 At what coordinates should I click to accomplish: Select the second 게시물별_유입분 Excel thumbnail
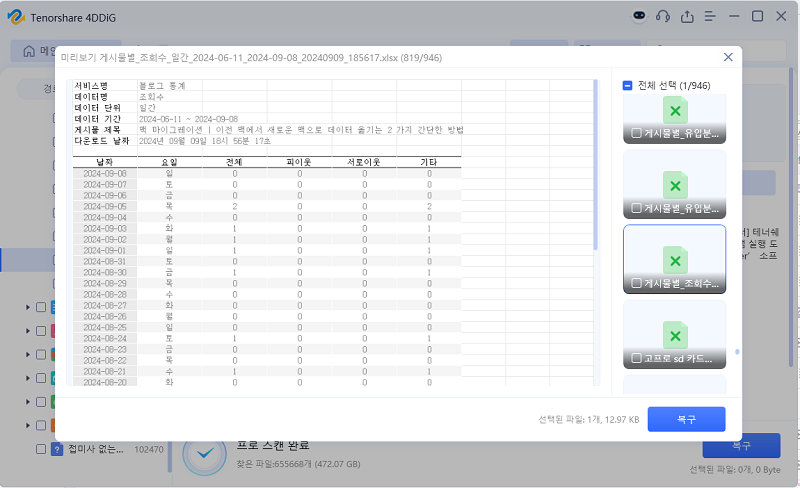point(674,185)
